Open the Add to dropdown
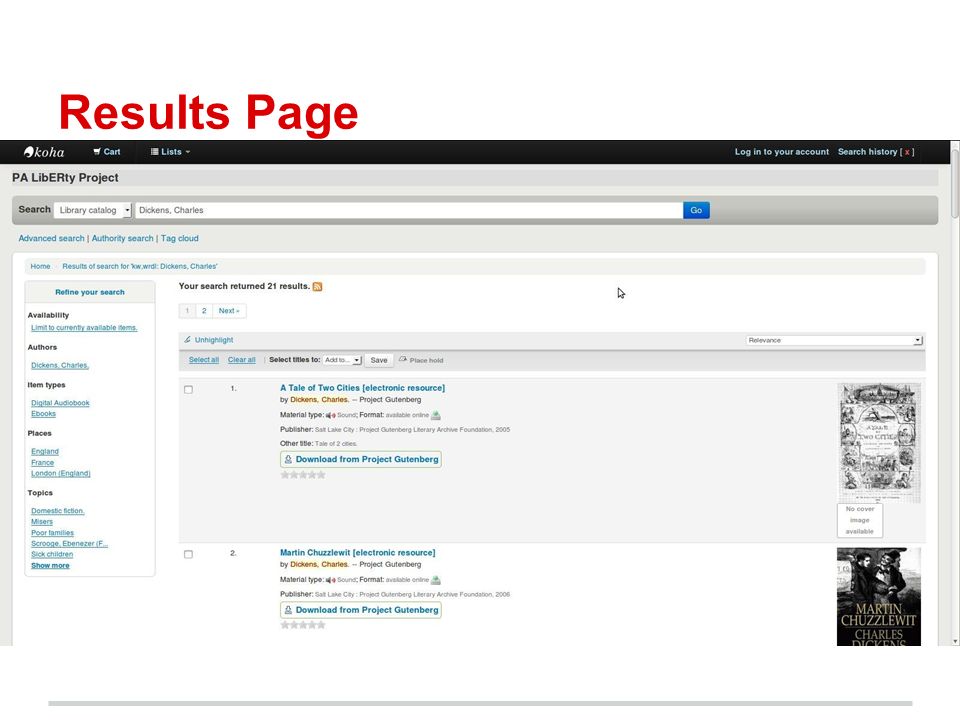This screenshot has height=720, width=960. [x=342, y=360]
